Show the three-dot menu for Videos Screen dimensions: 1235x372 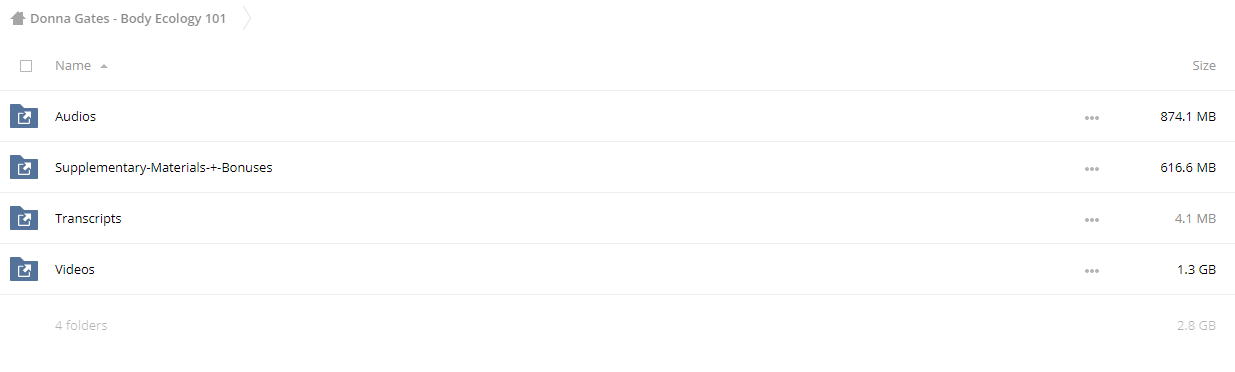tap(1091, 271)
